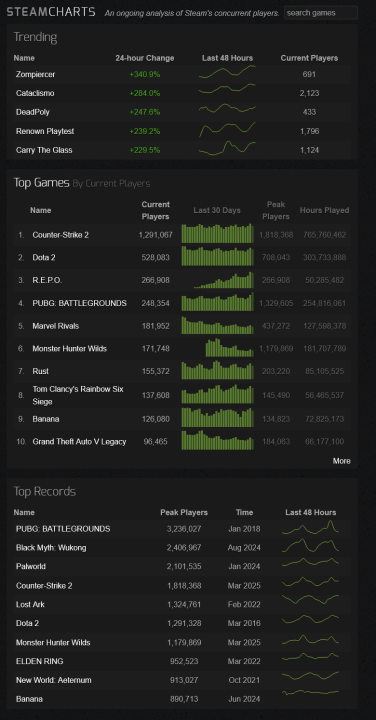376x720 pixels.
Task: Open Banana in the Top Records list
Action: pyautogui.click(x=29, y=699)
